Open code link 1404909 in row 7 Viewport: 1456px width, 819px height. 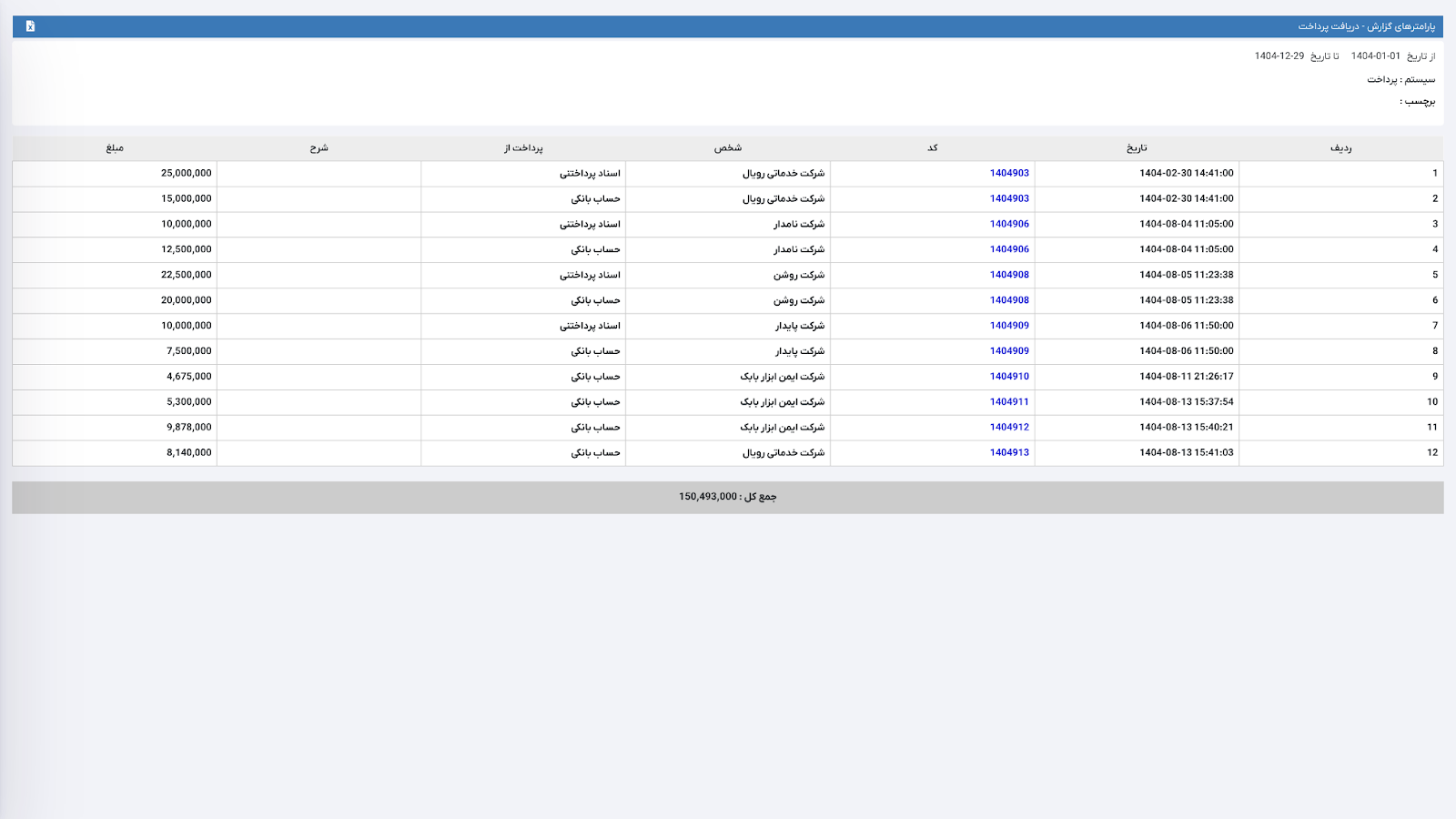pyautogui.click(x=1009, y=326)
